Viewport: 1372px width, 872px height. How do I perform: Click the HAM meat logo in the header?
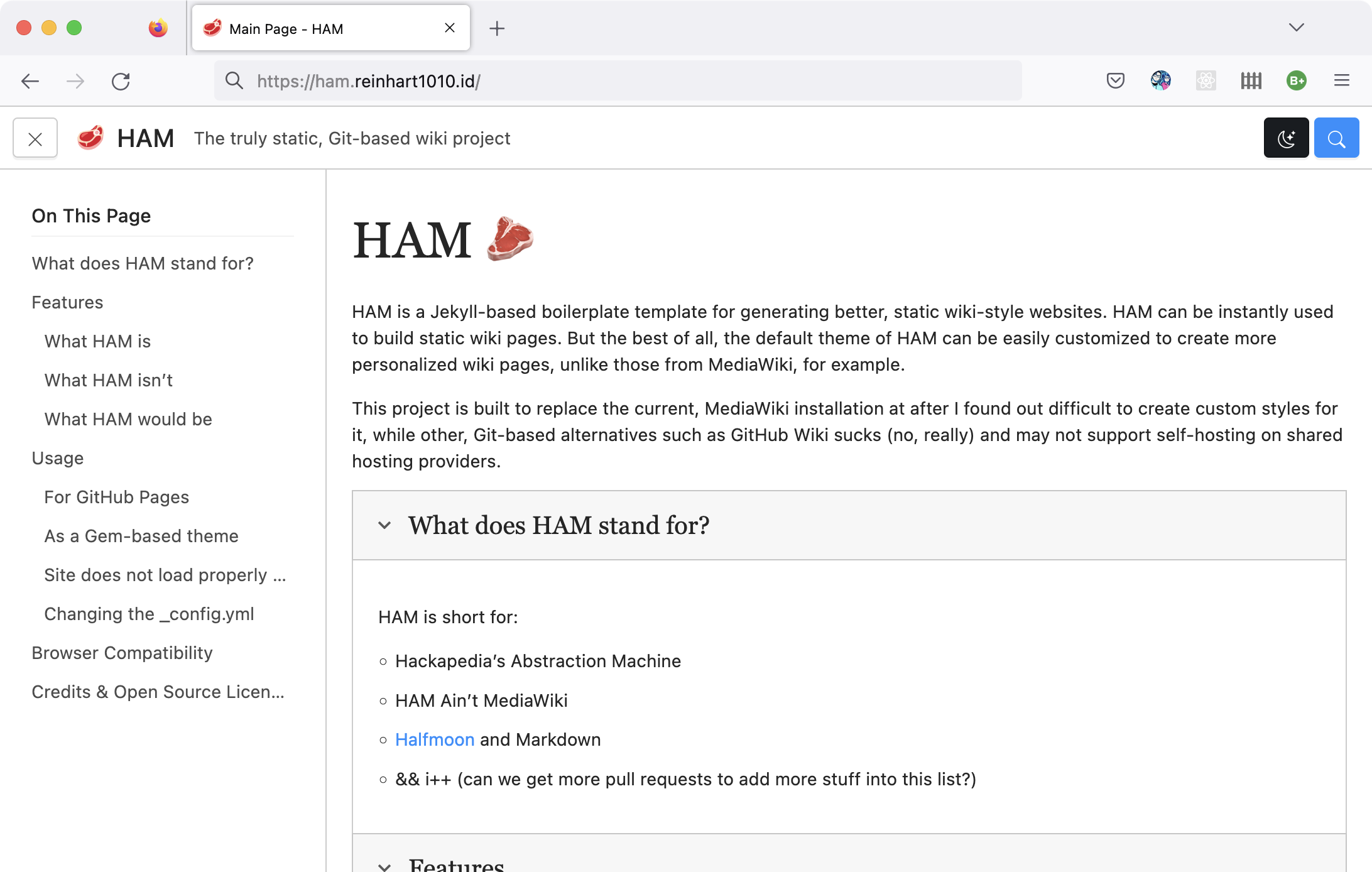(x=90, y=138)
